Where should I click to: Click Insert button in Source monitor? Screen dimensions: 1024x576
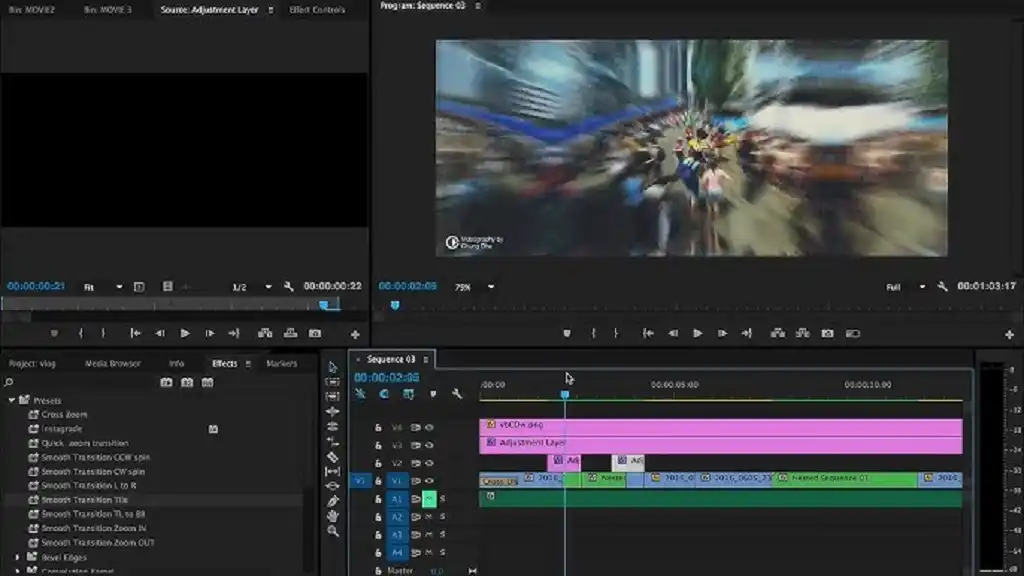coord(264,333)
